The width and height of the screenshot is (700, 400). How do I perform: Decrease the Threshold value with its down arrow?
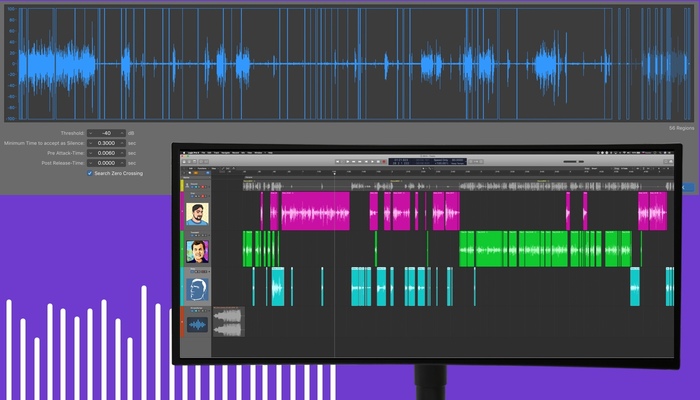(89, 133)
